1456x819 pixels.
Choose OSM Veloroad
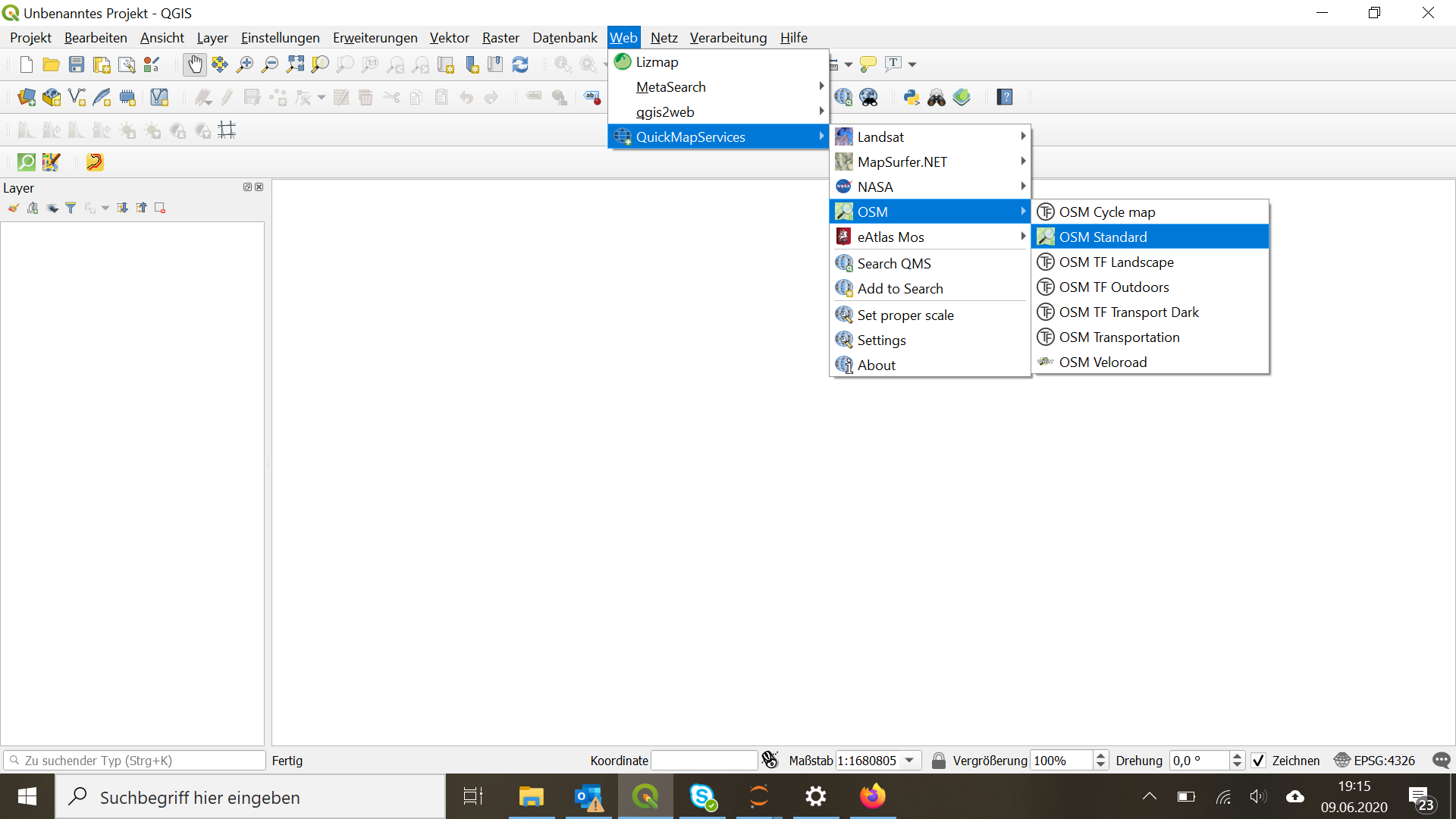(1150, 362)
